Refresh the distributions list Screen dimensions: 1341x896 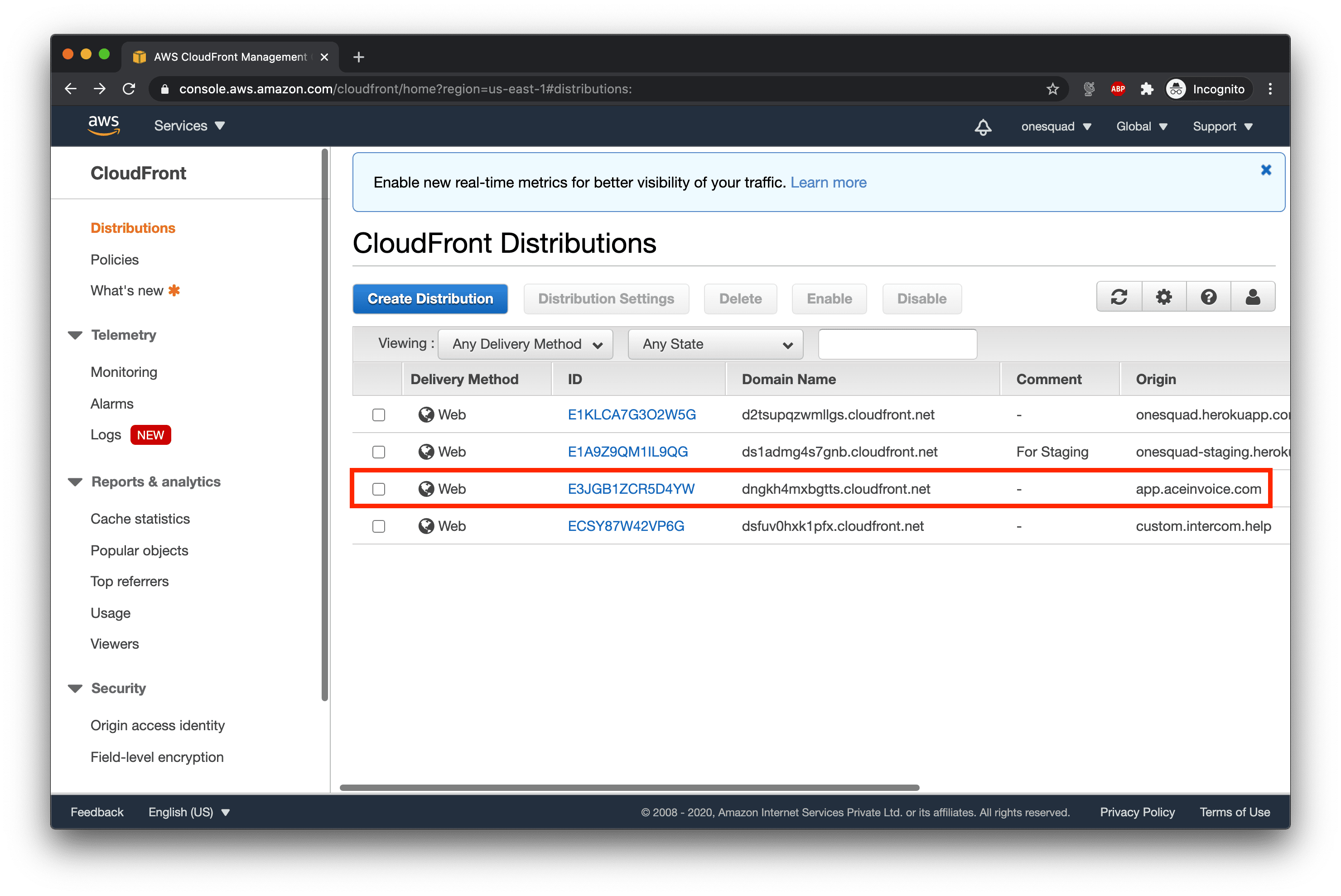pos(1118,297)
